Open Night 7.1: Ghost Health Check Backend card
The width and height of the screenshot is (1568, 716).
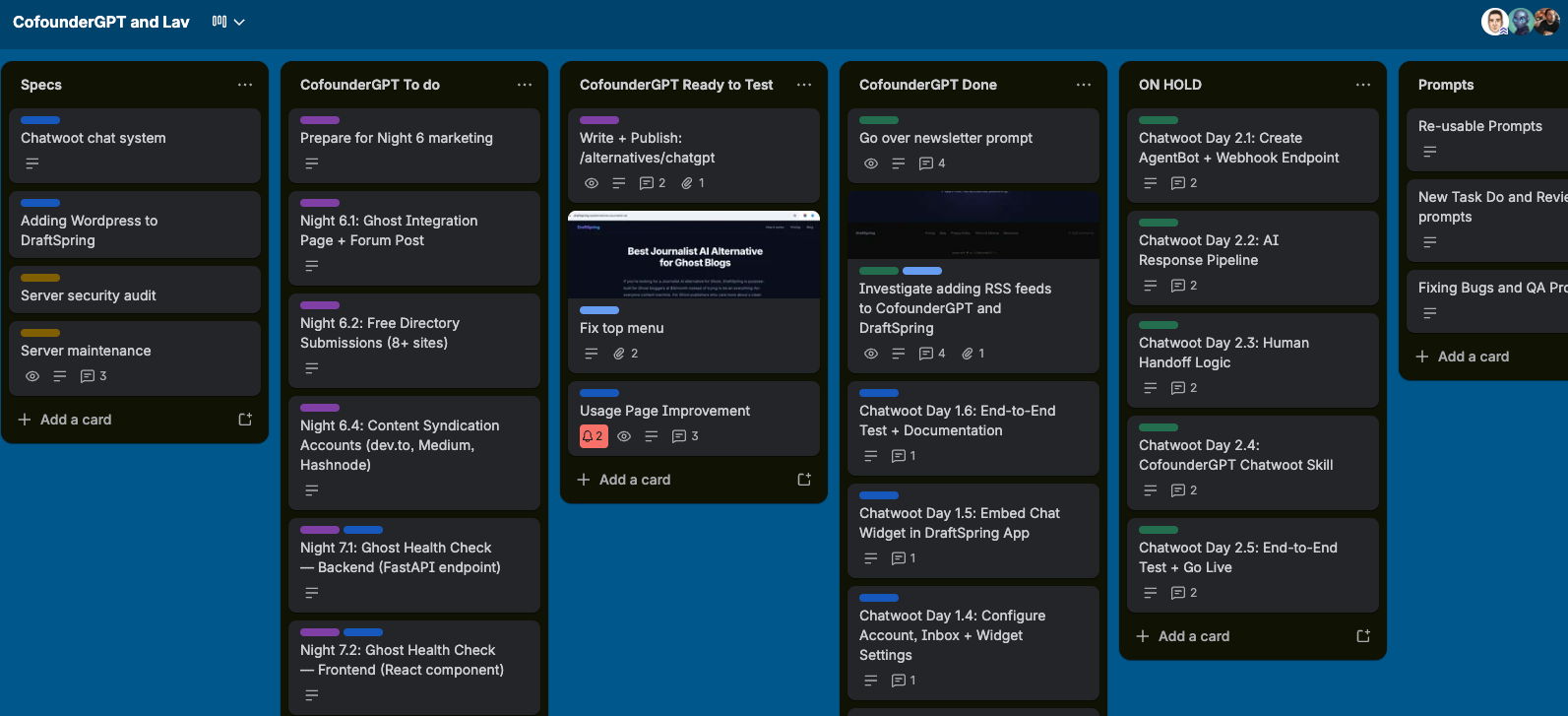coord(414,565)
